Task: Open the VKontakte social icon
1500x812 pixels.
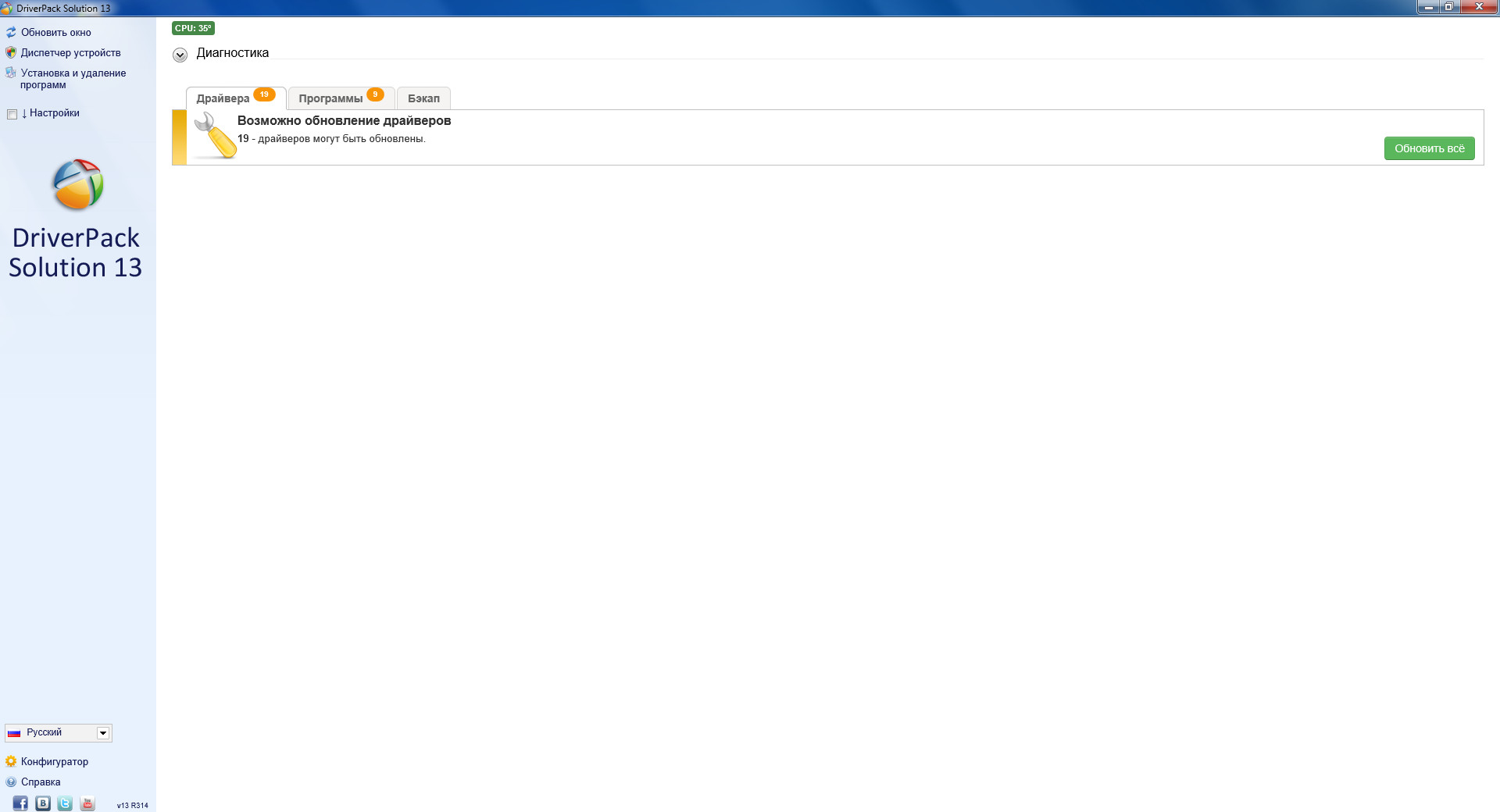Action: click(x=43, y=803)
